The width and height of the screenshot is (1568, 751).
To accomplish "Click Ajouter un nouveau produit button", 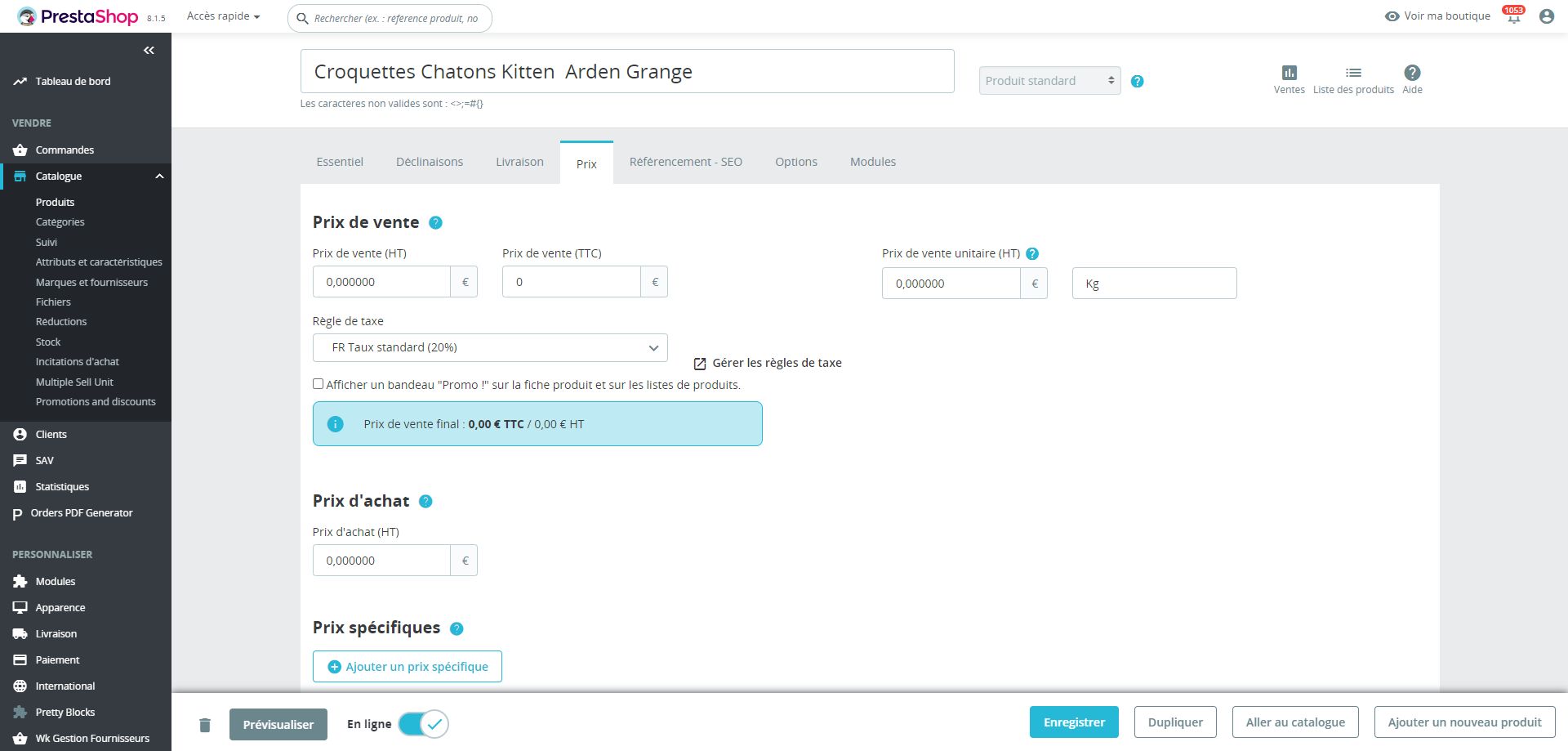I will click(x=1465, y=722).
